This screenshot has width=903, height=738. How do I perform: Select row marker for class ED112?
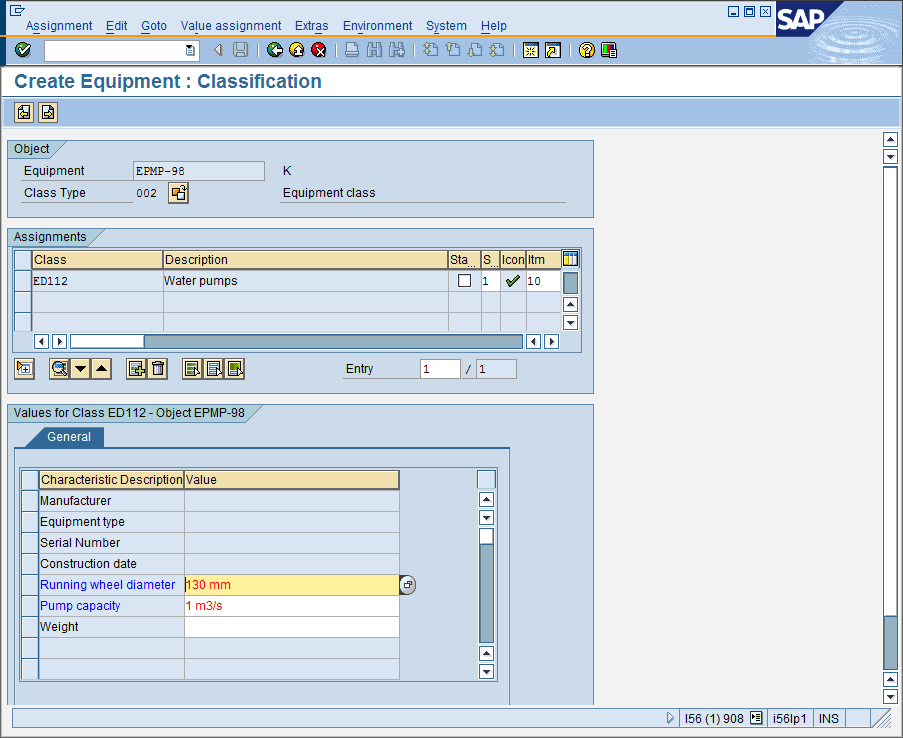pyautogui.click(x=22, y=281)
